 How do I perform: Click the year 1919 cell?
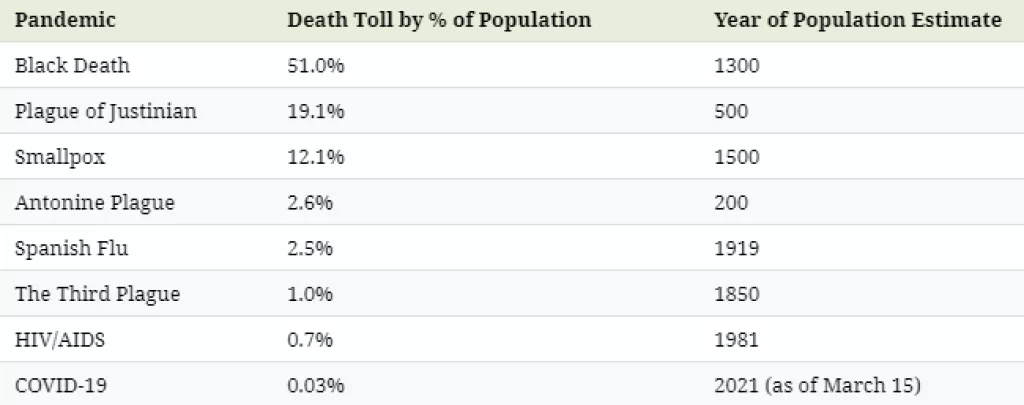[737, 248]
